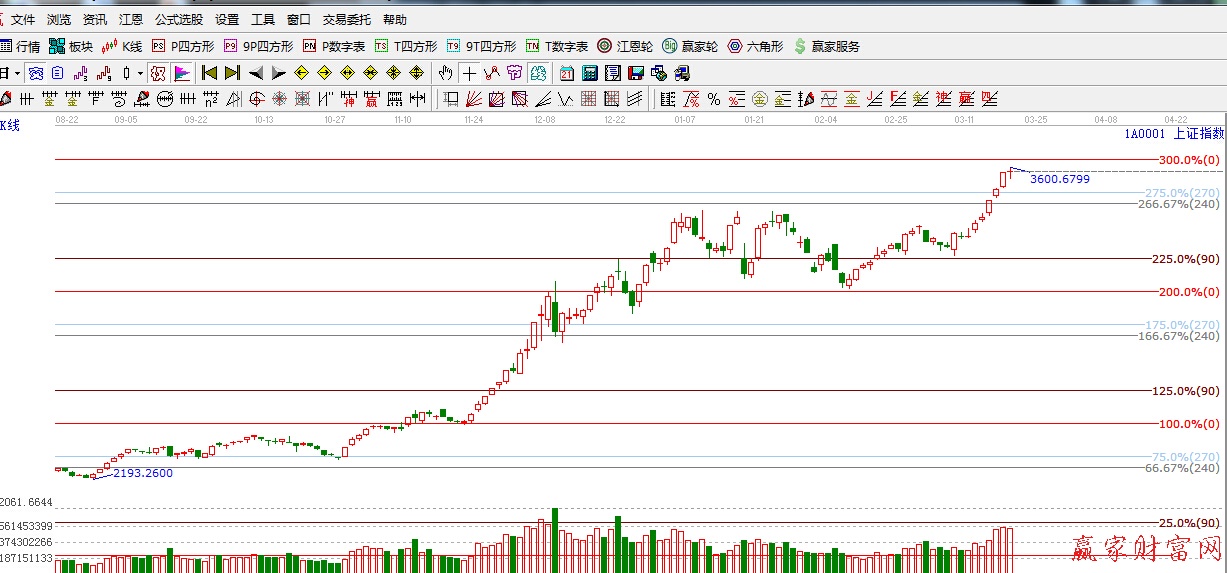Jump to first bar with skip-back icon
1227x573 pixels.
coord(209,73)
